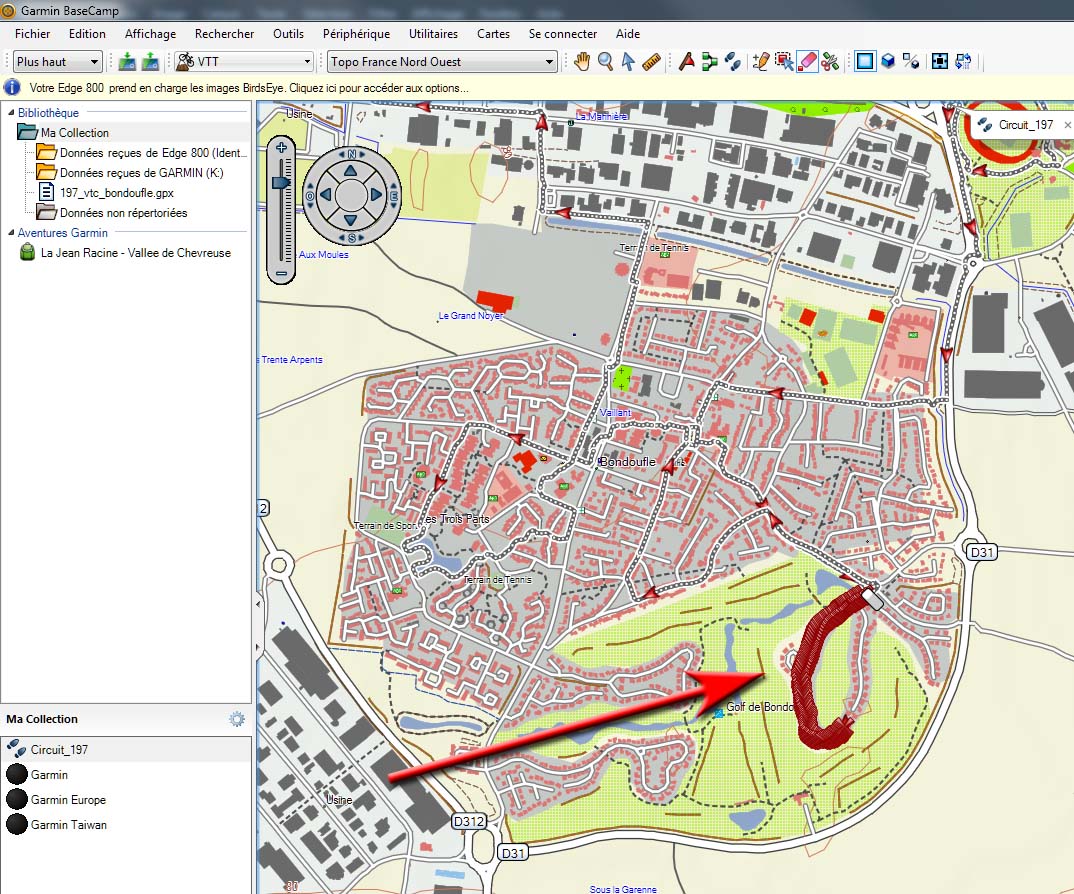Pan the map up with the arrow
The height and width of the screenshot is (894, 1074).
point(351,170)
